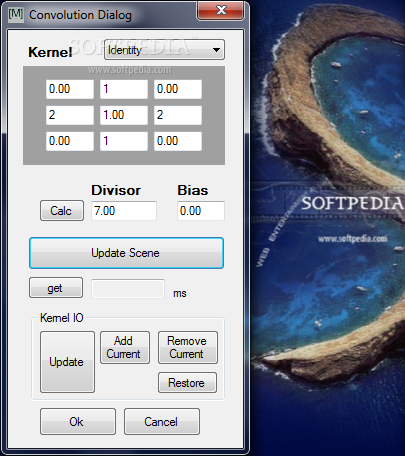This screenshot has width=405, height=456.
Task: Click the Update Scene button
Action: 126,253
